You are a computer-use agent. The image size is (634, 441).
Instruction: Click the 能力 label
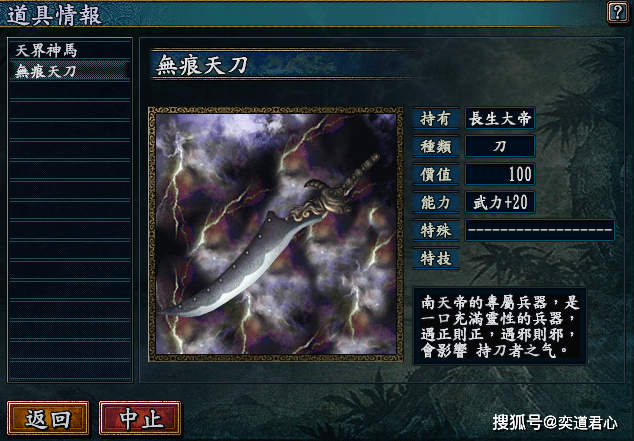[436, 202]
